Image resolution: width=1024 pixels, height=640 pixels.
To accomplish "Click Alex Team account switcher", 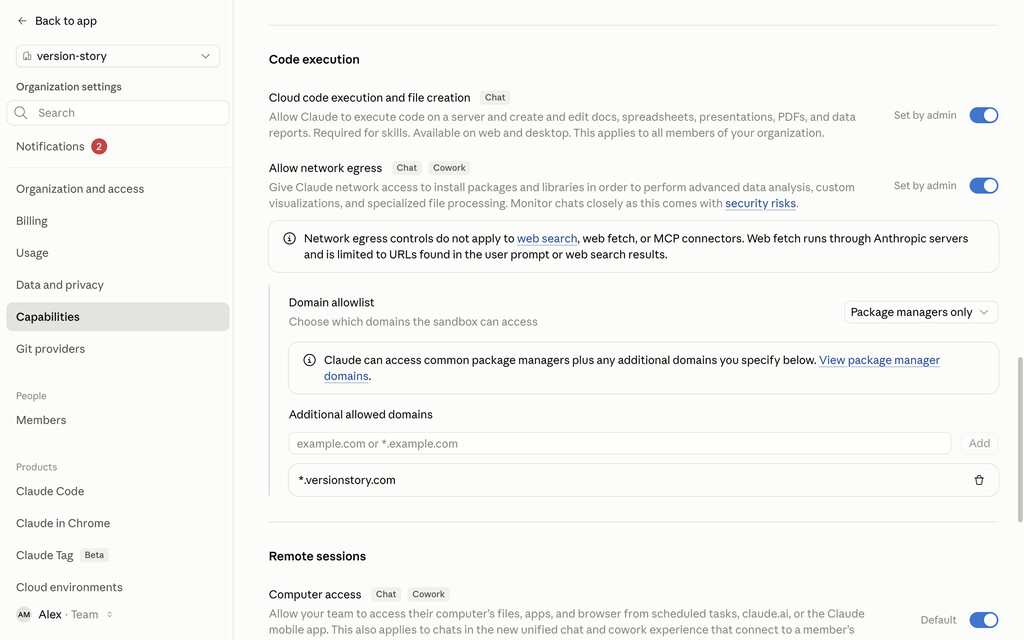I will [x=64, y=615].
